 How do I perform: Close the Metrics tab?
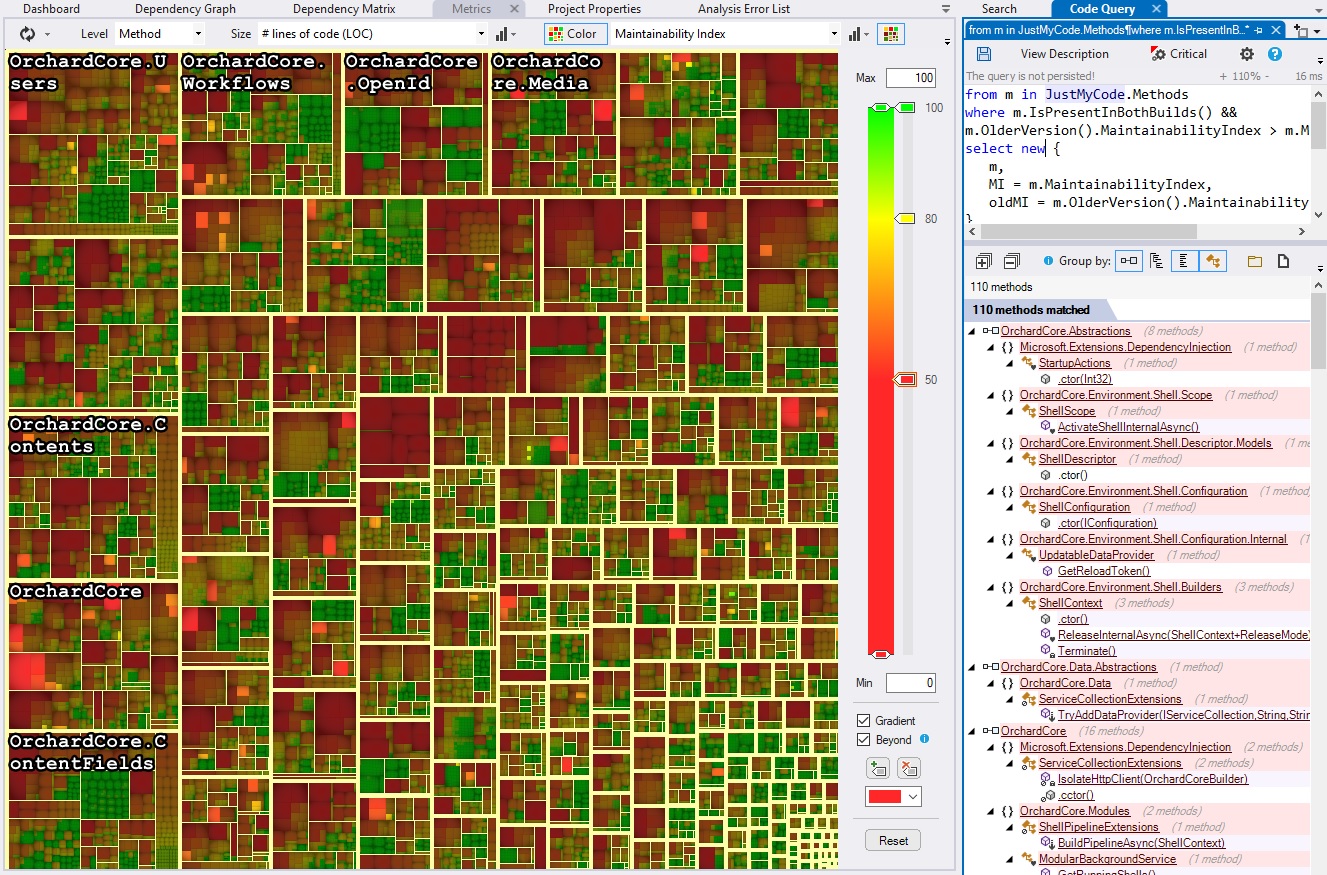click(x=515, y=9)
